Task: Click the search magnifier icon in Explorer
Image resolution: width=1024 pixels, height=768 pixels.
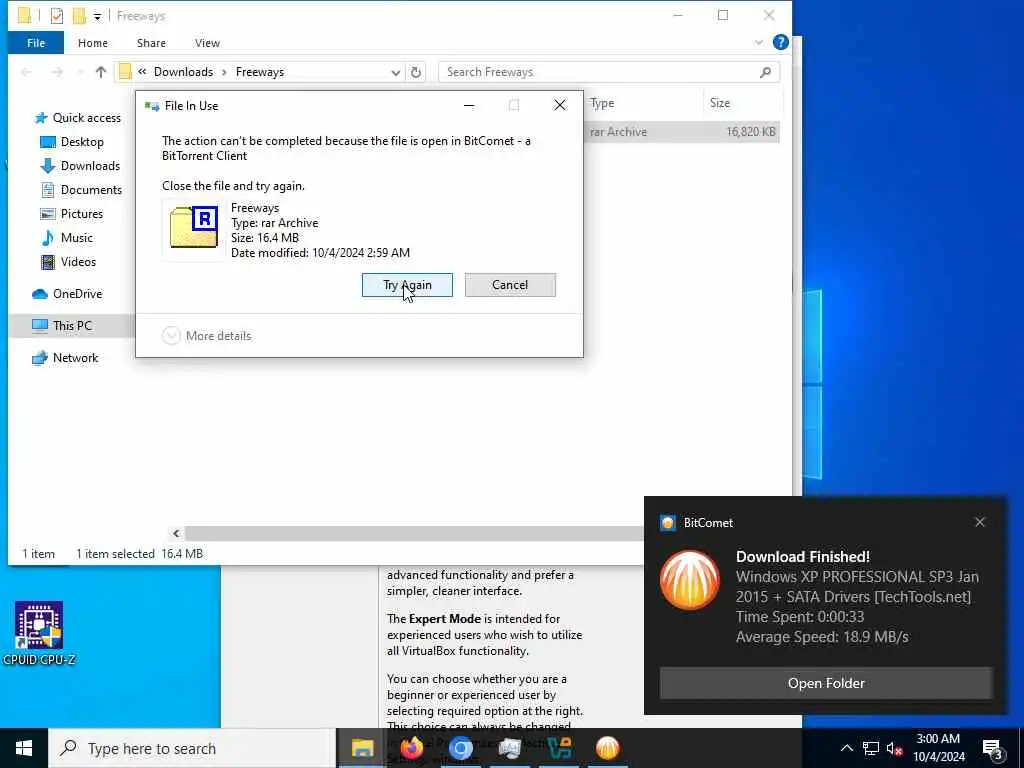Action: click(765, 72)
